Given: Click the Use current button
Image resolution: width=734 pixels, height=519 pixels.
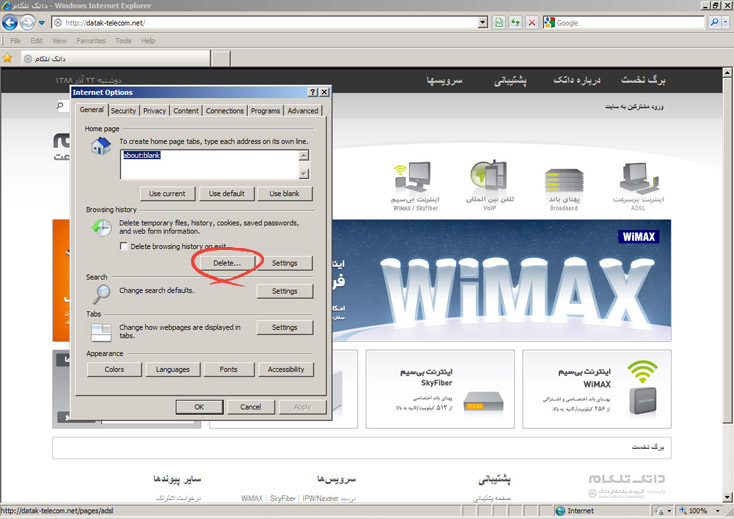Looking at the screenshot, I should tap(167, 193).
